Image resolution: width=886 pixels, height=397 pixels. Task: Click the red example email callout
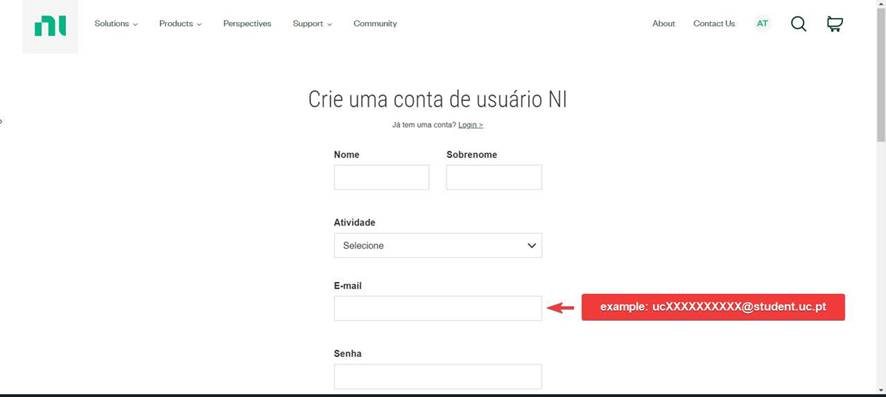click(x=713, y=307)
